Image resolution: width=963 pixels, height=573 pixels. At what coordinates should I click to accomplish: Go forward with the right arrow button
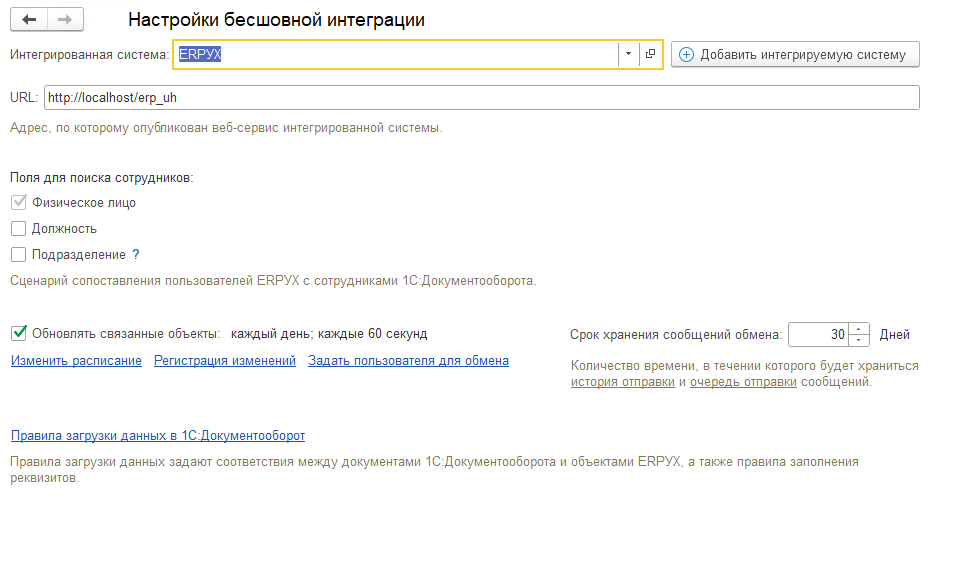click(65, 20)
